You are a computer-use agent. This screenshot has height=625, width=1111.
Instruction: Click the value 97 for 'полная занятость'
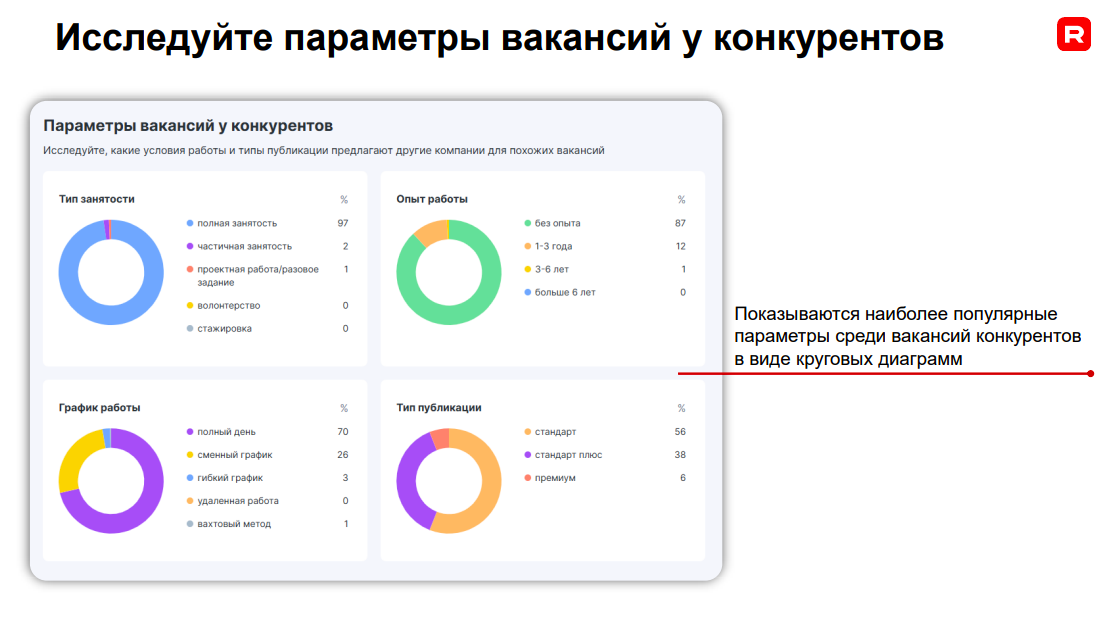click(343, 223)
